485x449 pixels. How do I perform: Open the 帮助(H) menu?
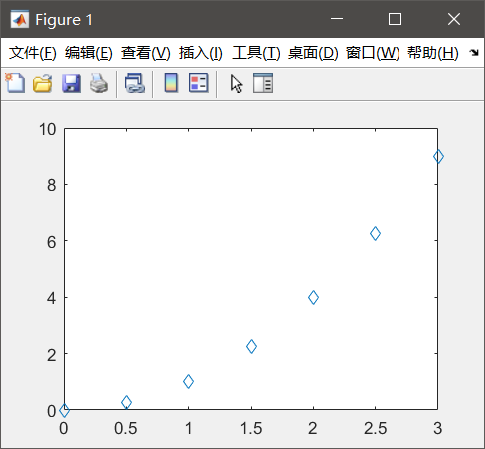[433, 53]
